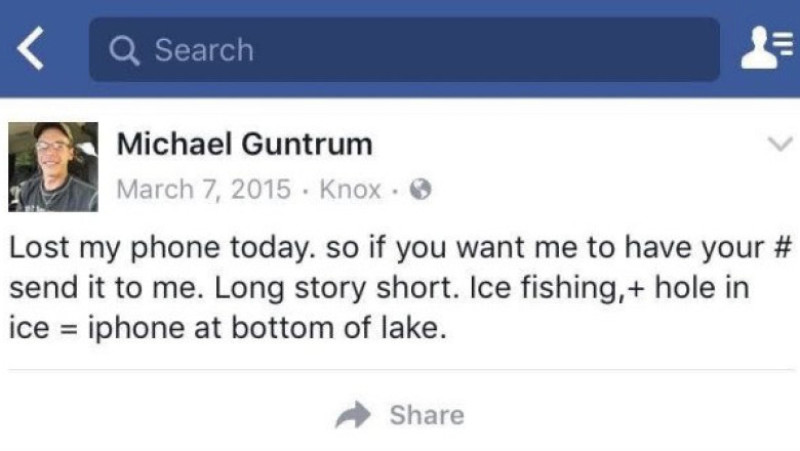Click the curved Share arrow icon
Viewport: 800px width, 451px height.
(x=353, y=415)
